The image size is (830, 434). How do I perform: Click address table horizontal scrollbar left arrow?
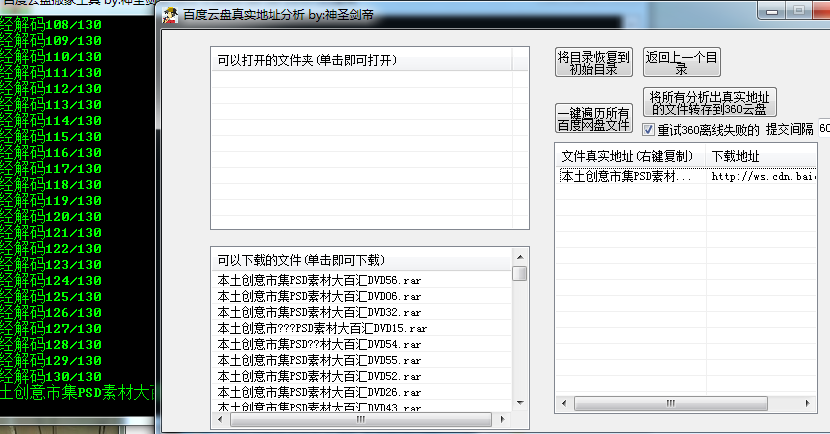pyautogui.click(x=564, y=403)
